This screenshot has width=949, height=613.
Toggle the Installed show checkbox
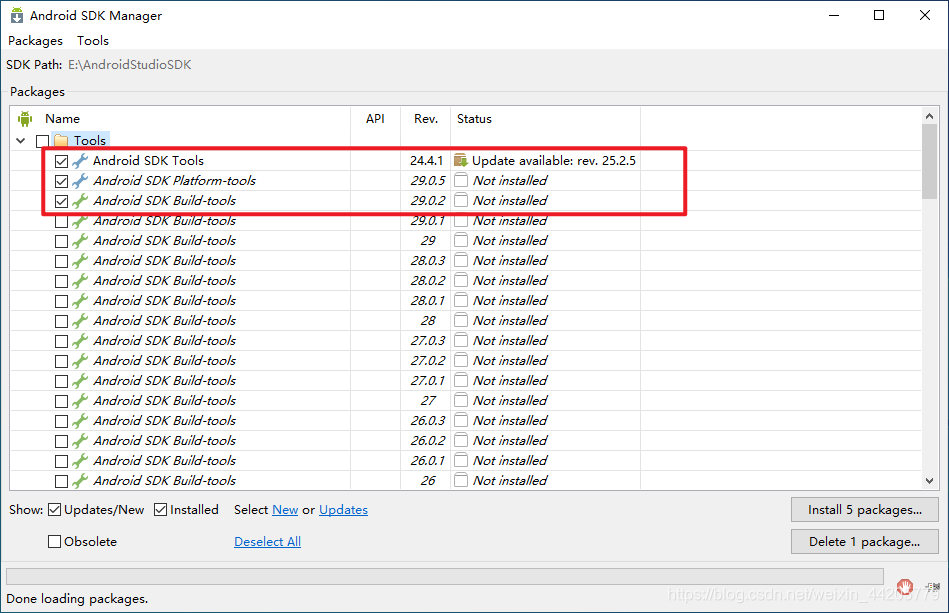pyautogui.click(x=160, y=510)
